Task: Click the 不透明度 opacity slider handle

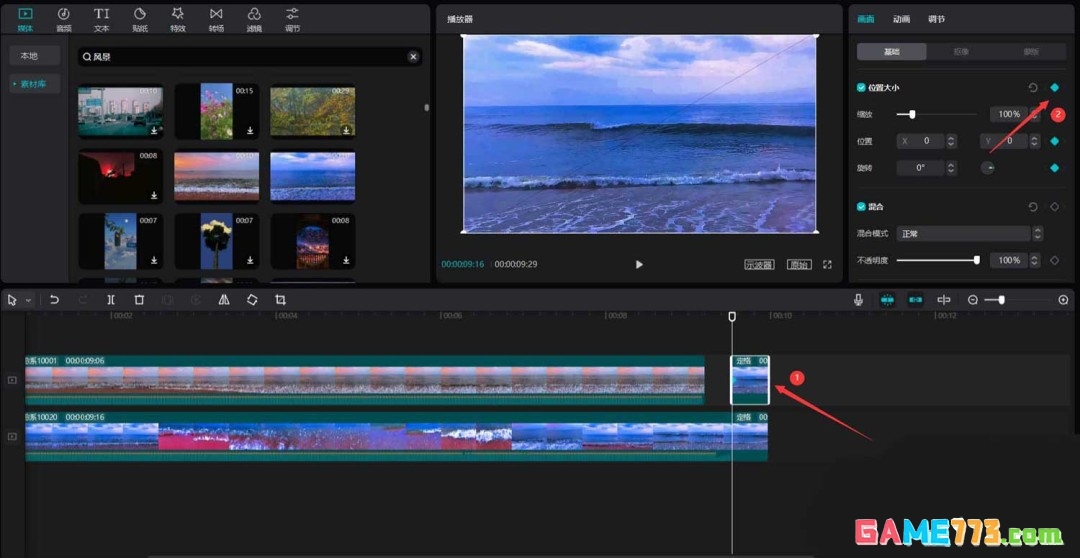Action: click(x=976, y=260)
